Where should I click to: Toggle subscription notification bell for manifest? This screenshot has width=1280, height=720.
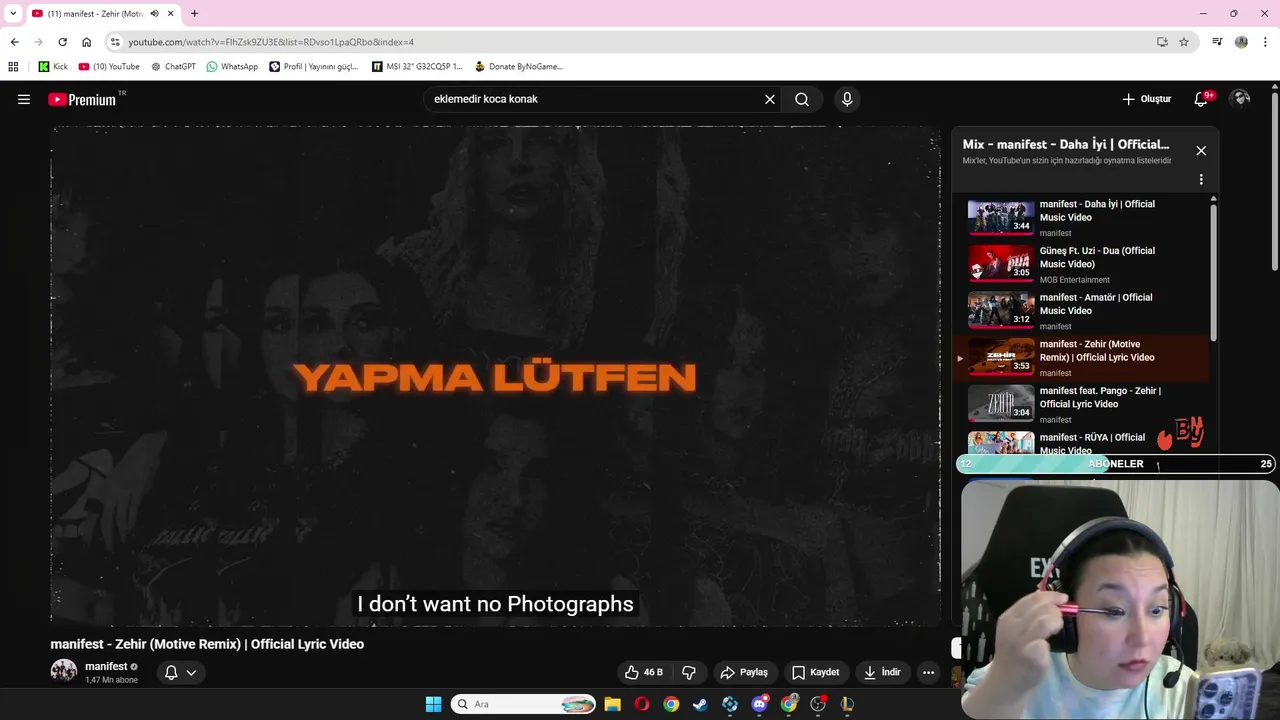(171, 672)
